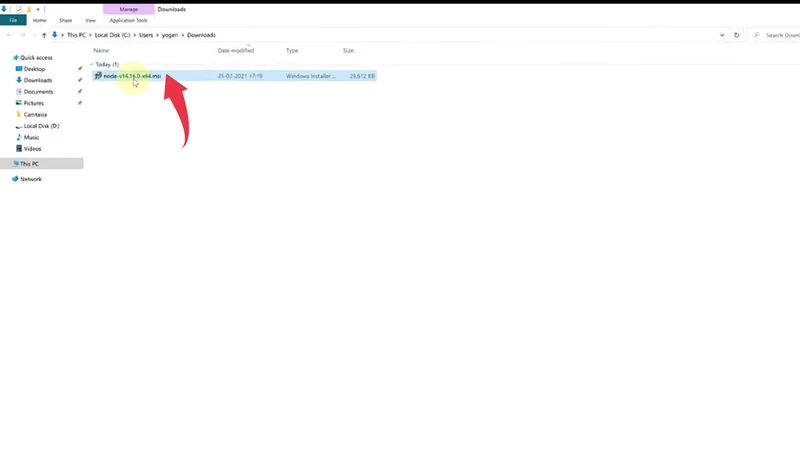The width and height of the screenshot is (800, 450).
Task: Click the Up one level arrow
Action: [x=44, y=35]
